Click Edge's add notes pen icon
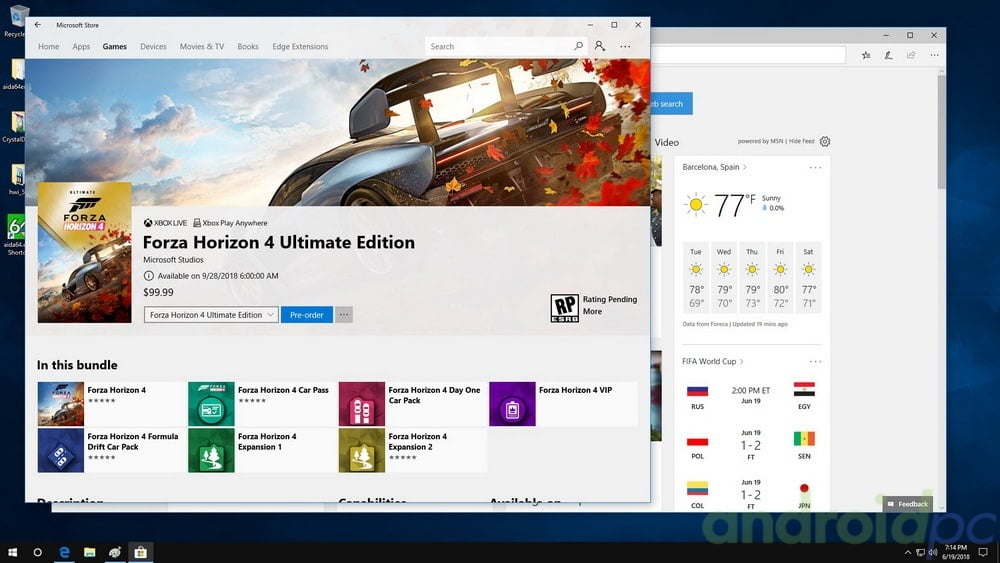Viewport: 1000px width, 563px height. click(888, 55)
